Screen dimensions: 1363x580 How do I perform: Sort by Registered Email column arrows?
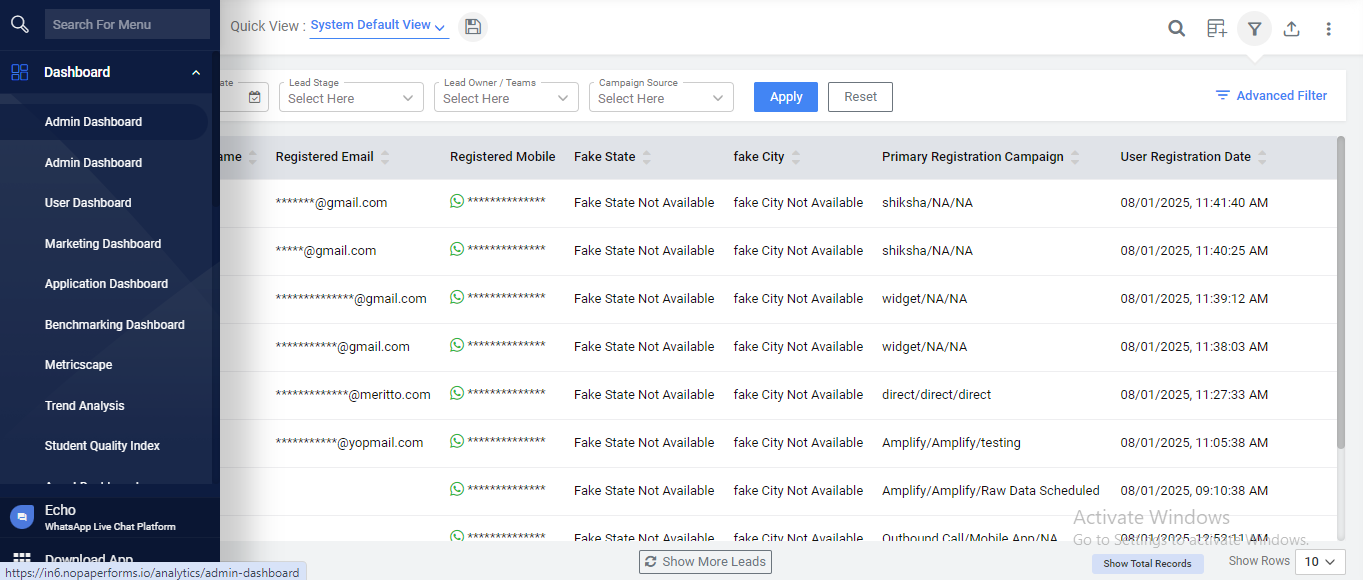(x=385, y=157)
